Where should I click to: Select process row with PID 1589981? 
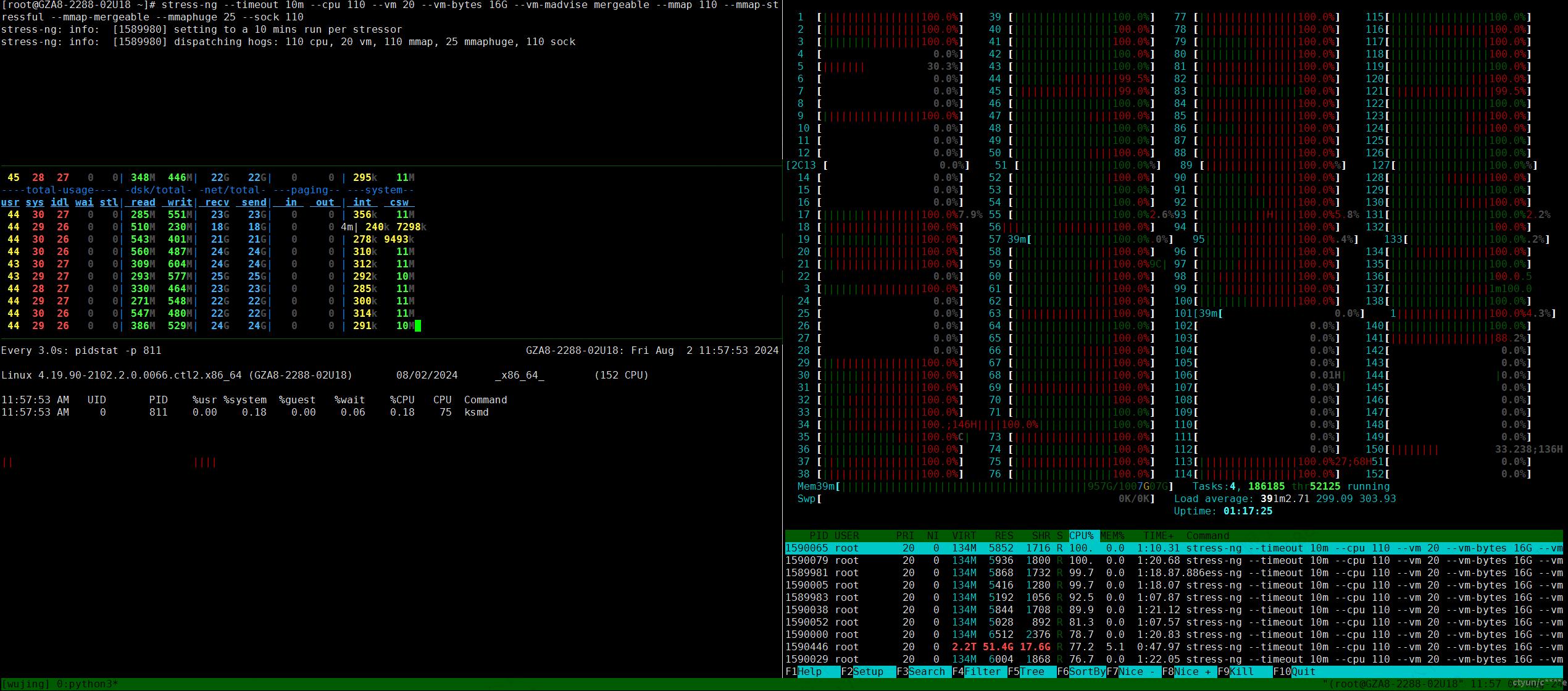1174,572
